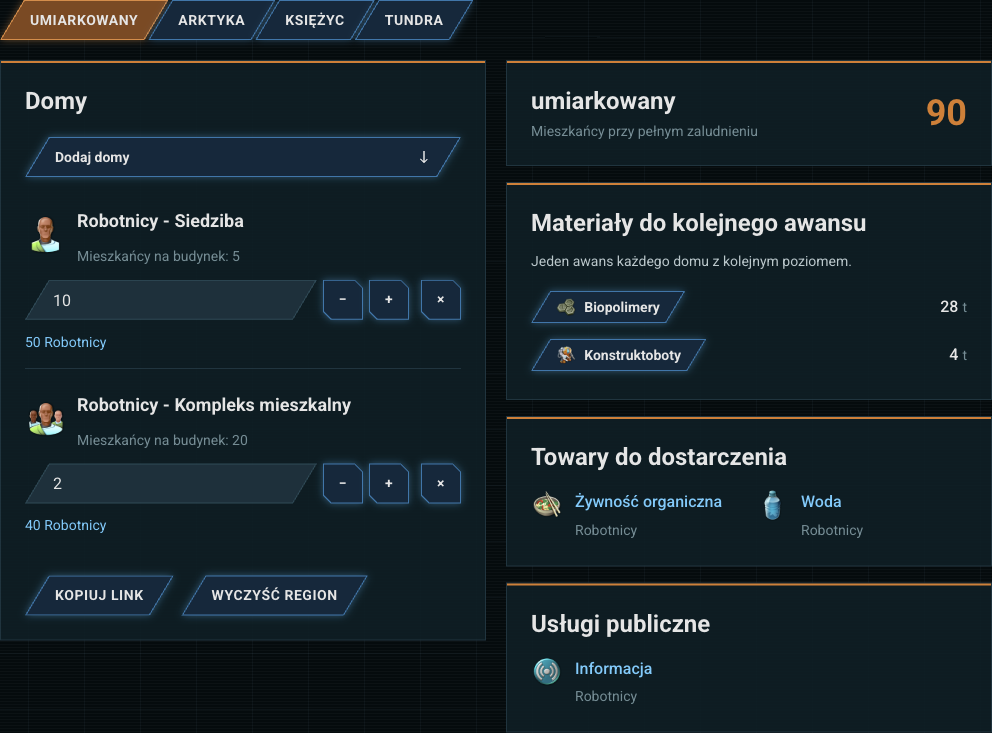
Task: Open the Żywność organiczna link
Action: click(x=648, y=502)
